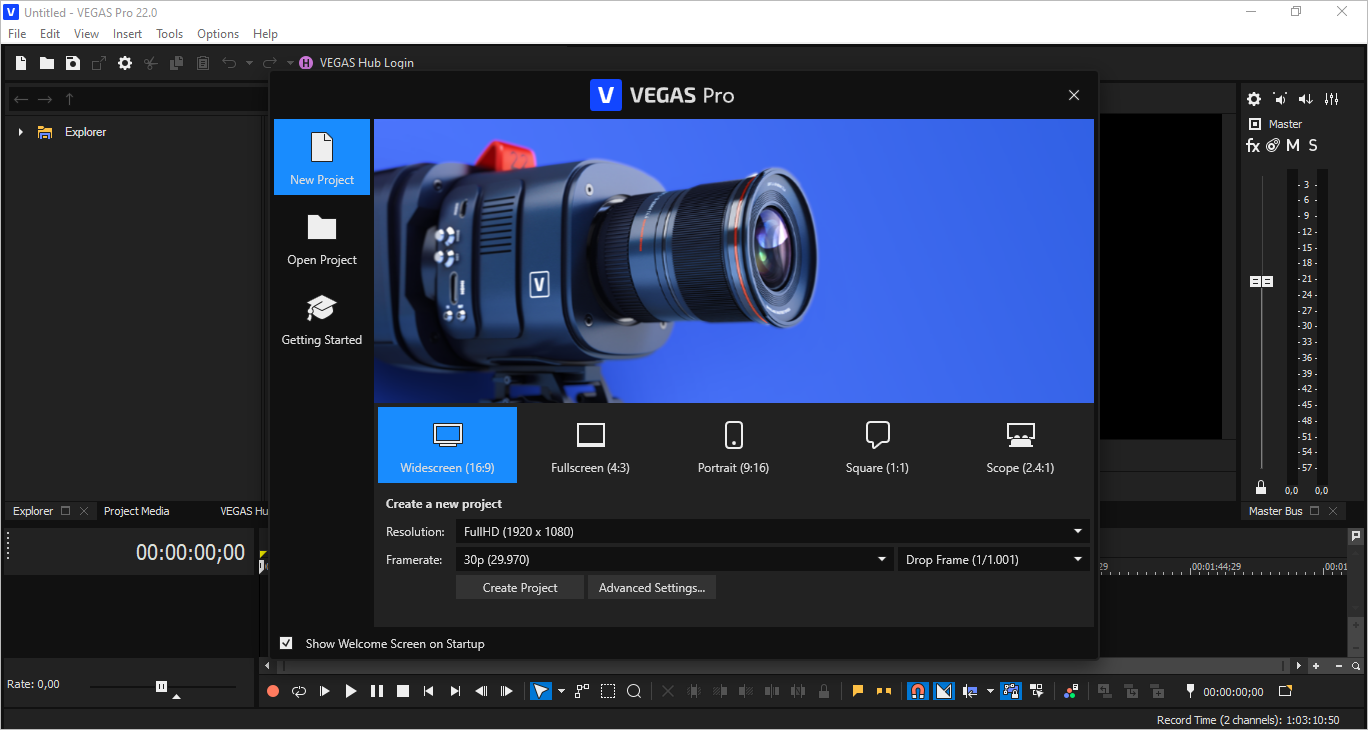The image size is (1368, 730).
Task: Open the Master bus automation settings icon
Action: pos(1272,146)
